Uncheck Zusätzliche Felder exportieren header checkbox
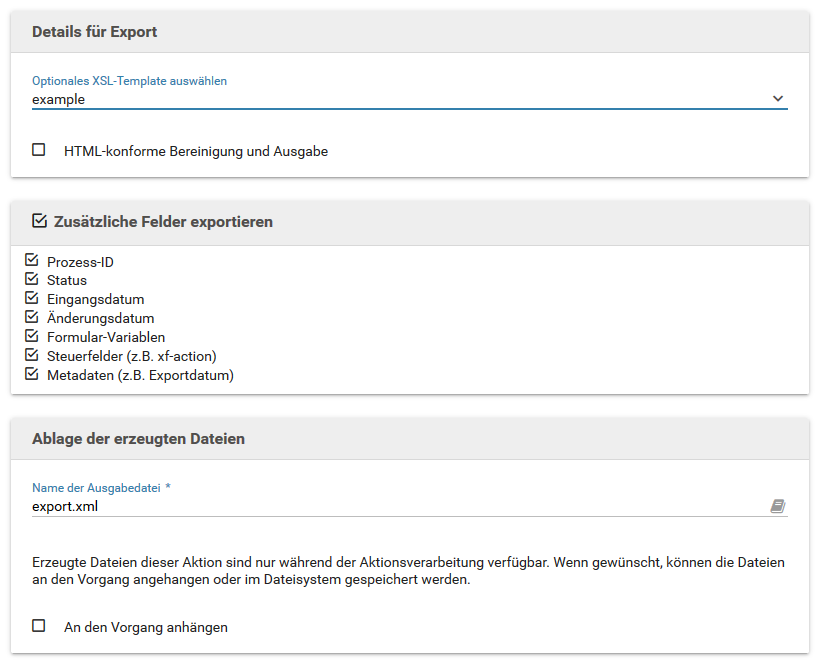Image resolution: width=820 pixels, height=664 pixels. pyautogui.click(x=39, y=221)
